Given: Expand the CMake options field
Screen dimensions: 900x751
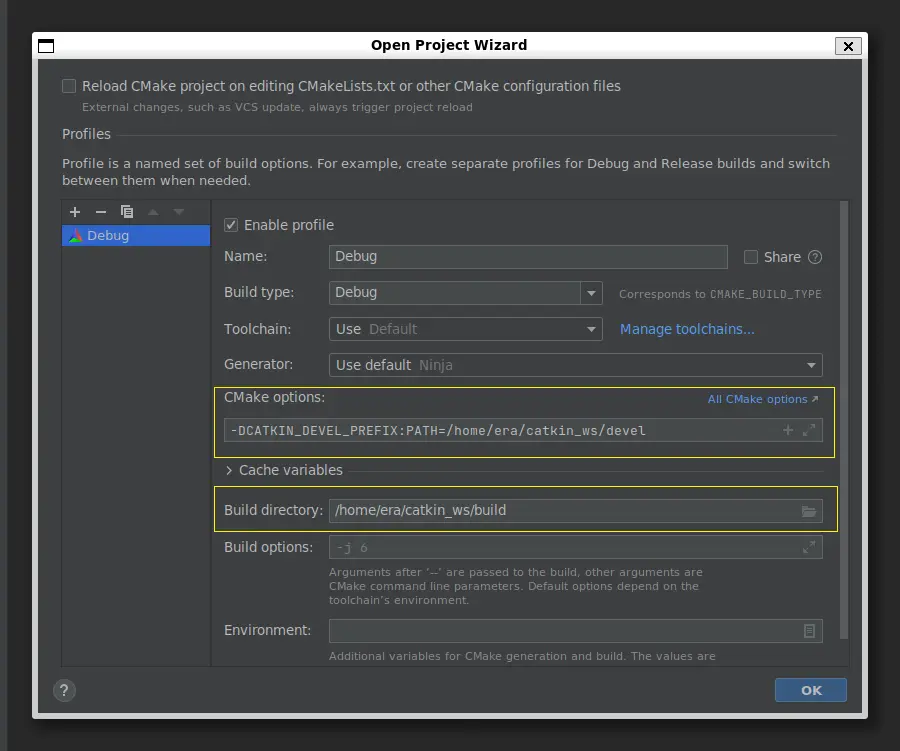Looking at the screenshot, I should (x=809, y=431).
